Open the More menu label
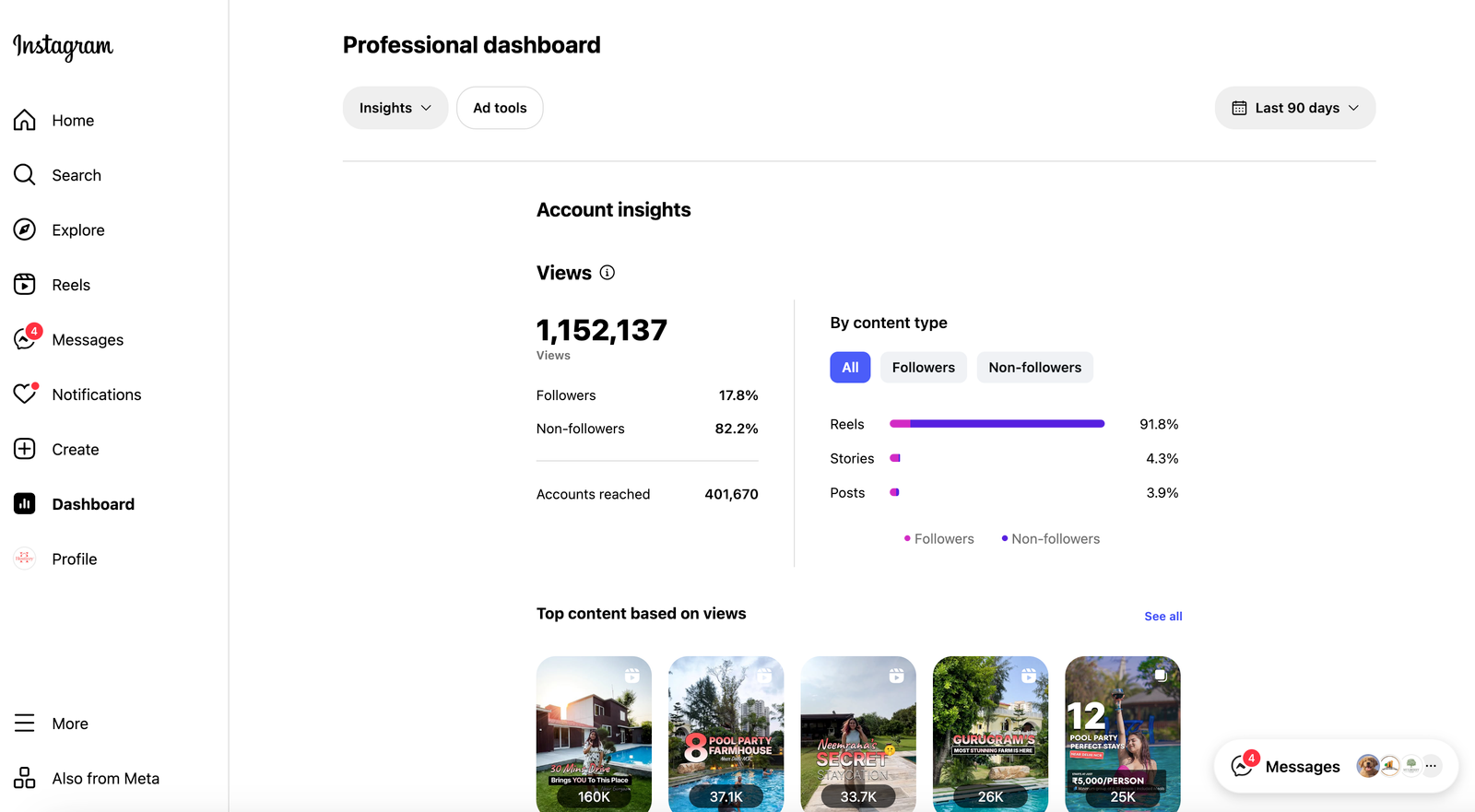Image resolution: width=1475 pixels, height=812 pixels. tap(70, 724)
